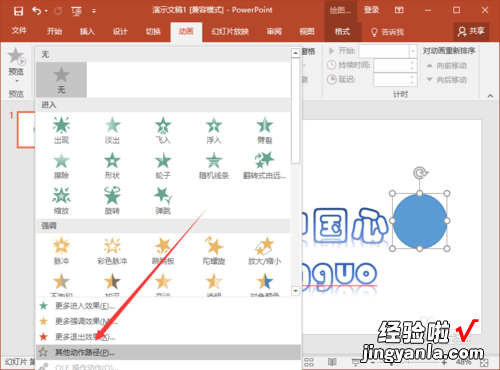Open 更多退出效果(X)... menu entry
500x370 pixels.
tap(168, 337)
